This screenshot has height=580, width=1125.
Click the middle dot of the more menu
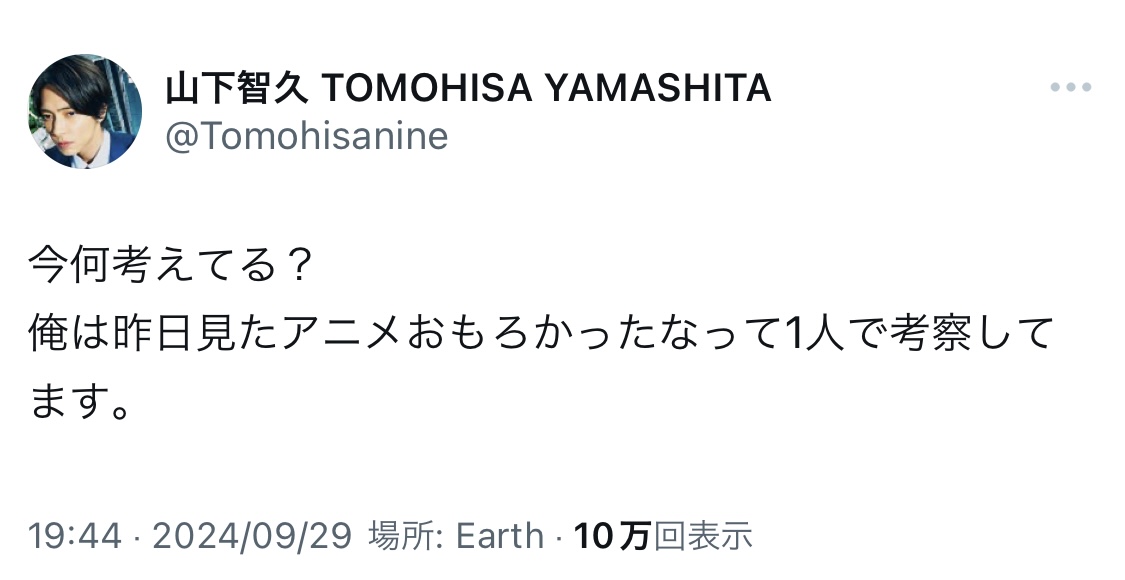[x=1070, y=87]
